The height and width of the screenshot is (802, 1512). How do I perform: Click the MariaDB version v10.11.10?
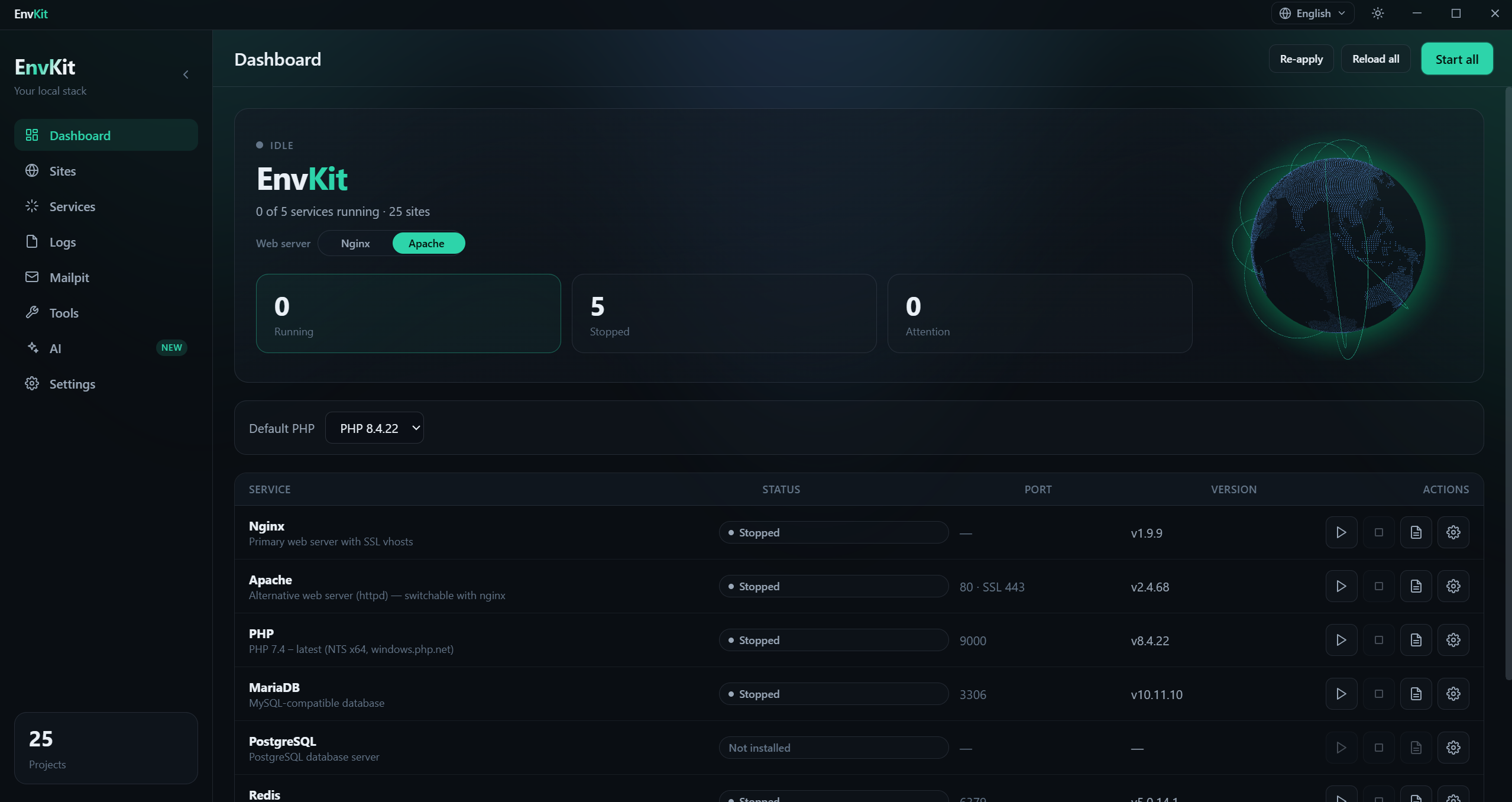1157,694
